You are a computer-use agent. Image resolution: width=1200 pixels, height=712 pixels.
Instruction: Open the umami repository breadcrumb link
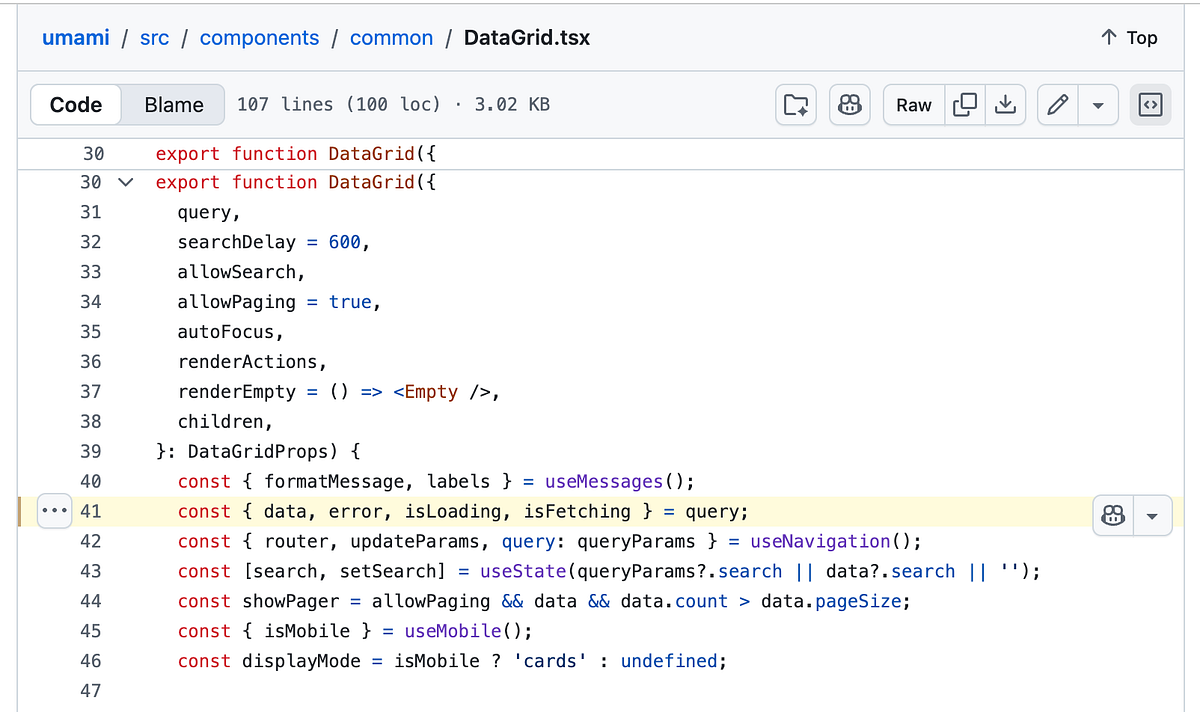click(75, 38)
